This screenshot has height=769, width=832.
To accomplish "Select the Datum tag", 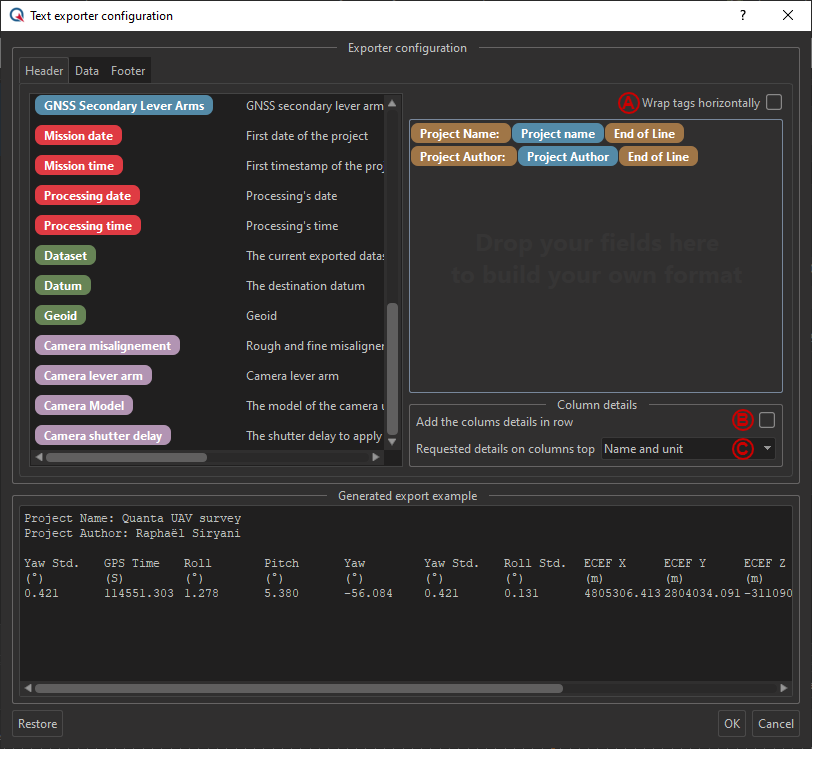I will (x=62, y=285).
